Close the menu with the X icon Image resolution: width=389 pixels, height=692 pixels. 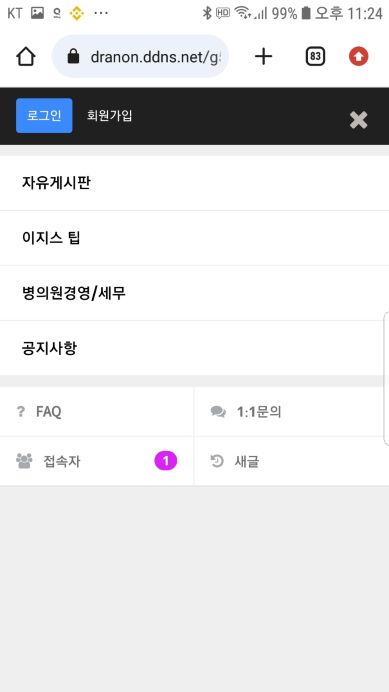pos(359,120)
